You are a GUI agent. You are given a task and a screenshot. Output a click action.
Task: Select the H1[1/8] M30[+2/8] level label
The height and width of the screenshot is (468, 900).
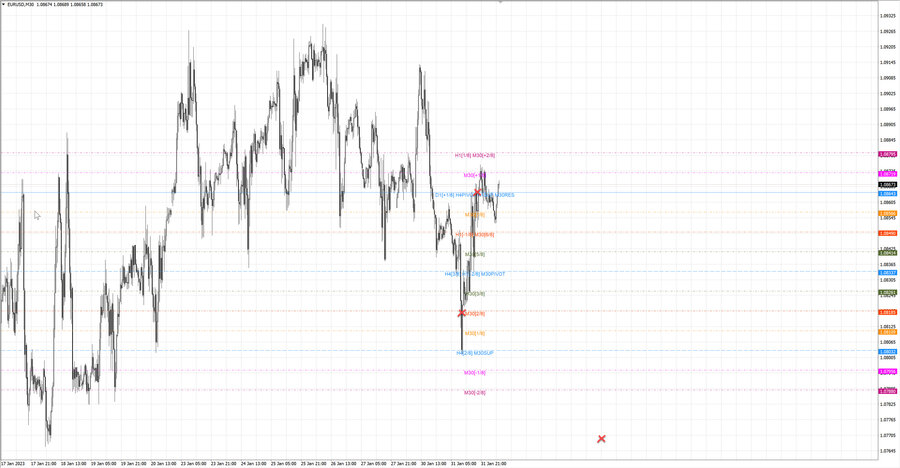point(475,155)
